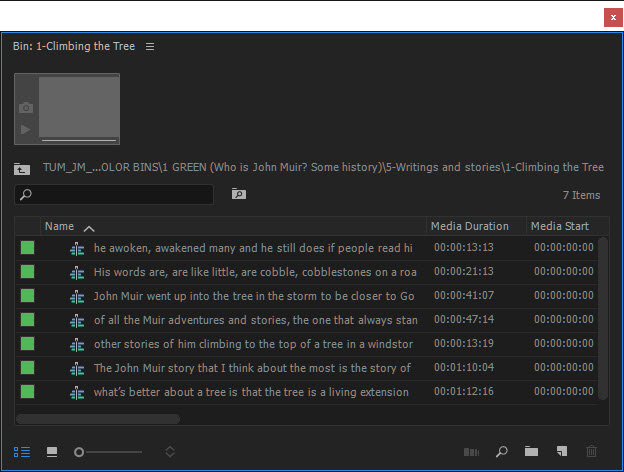Screen dimensions: 624x472
Task: Open the bin panel menu icon
Action: (150, 47)
